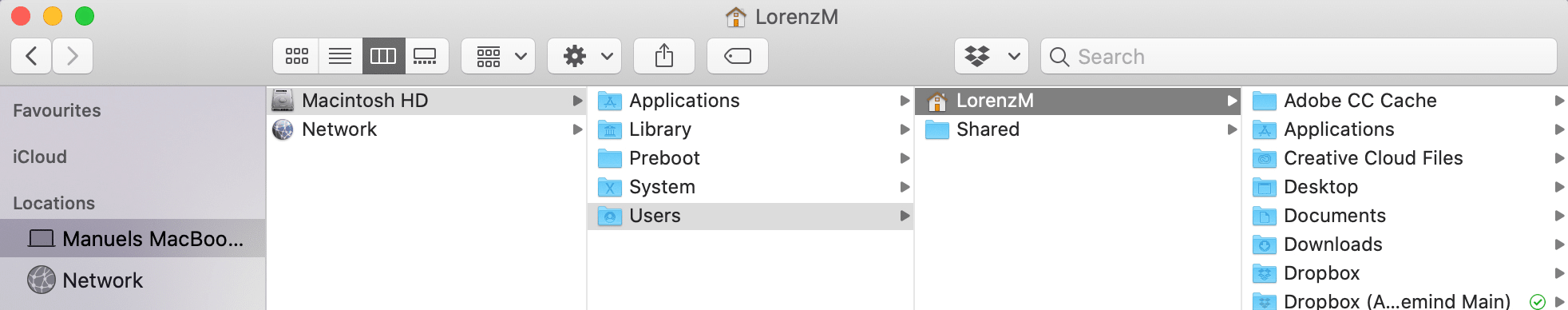The height and width of the screenshot is (310, 1568).
Task: Click the LorenzM home icon in column
Action: coord(937,101)
